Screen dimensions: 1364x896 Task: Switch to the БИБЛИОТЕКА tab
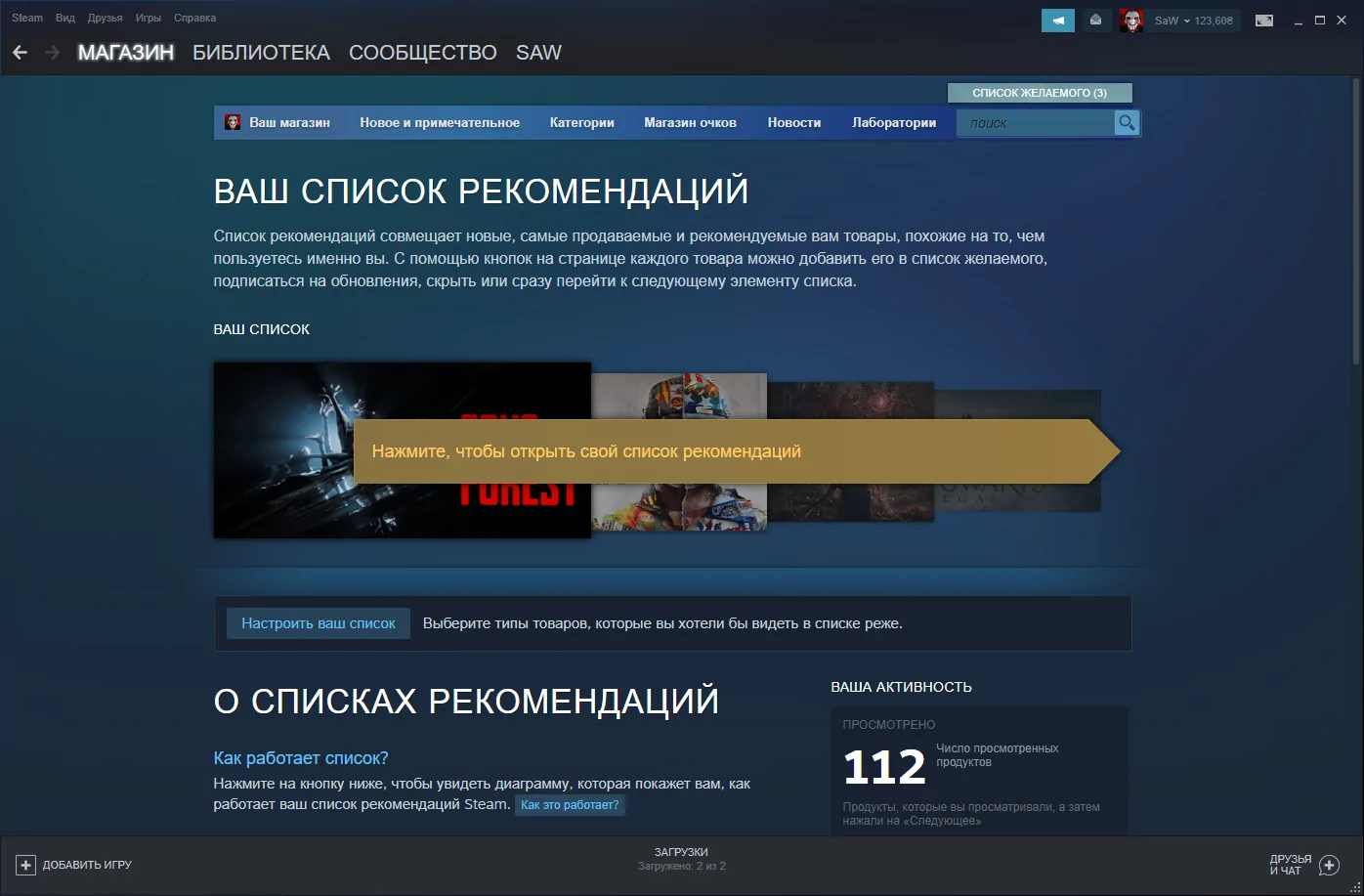coord(262,53)
